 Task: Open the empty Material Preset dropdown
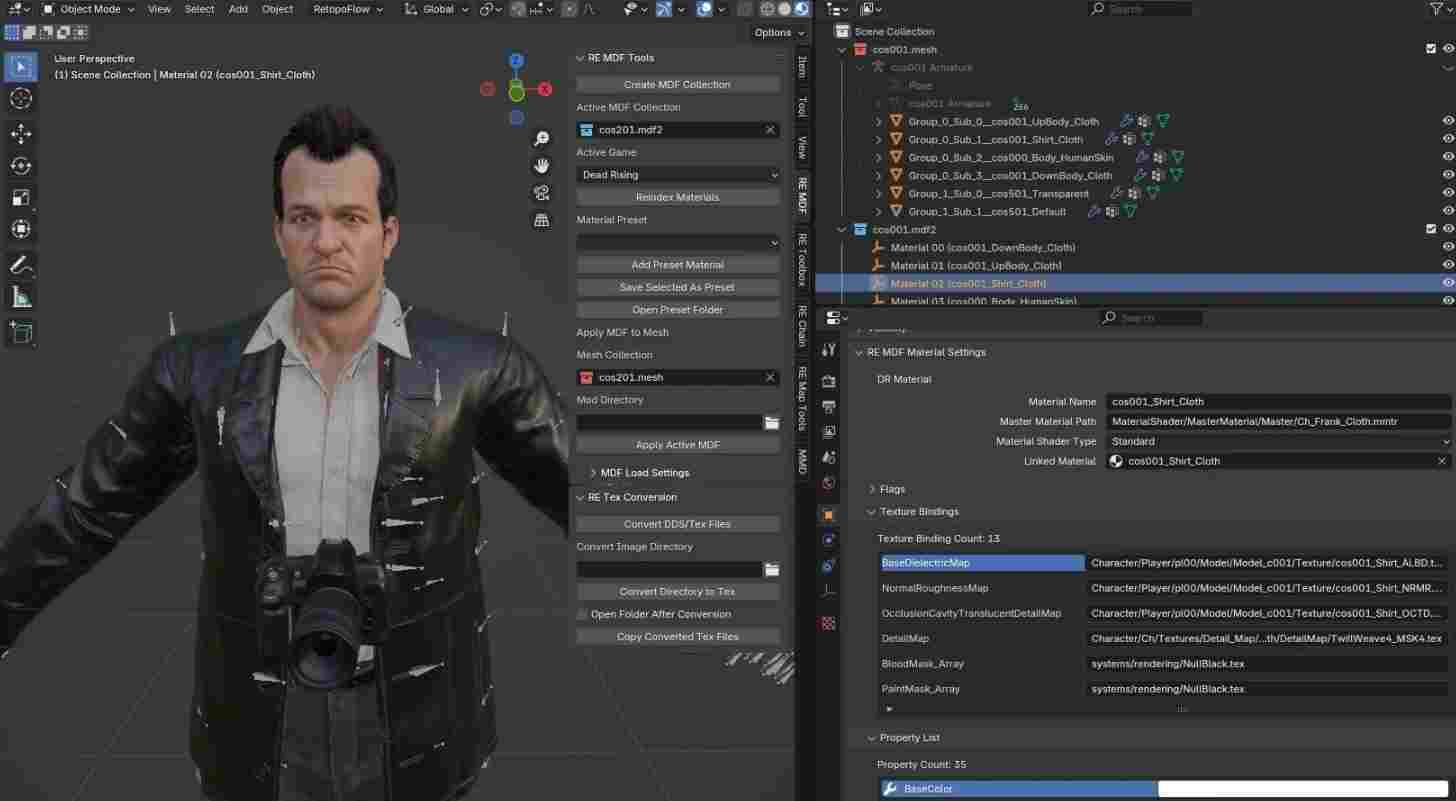coord(678,242)
